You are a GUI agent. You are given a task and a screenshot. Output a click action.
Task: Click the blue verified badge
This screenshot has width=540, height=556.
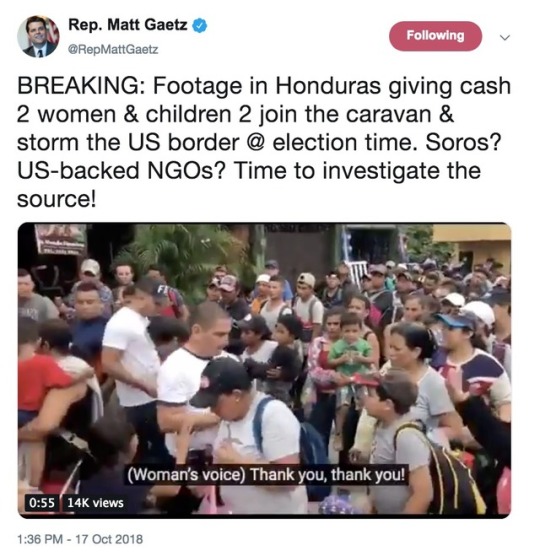(200, 26)
